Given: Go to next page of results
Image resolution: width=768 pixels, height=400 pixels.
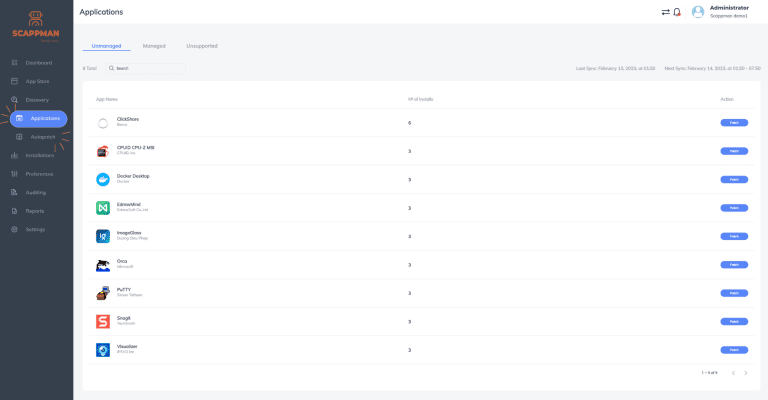Looking at the screenshot, I should coord(746,373).
